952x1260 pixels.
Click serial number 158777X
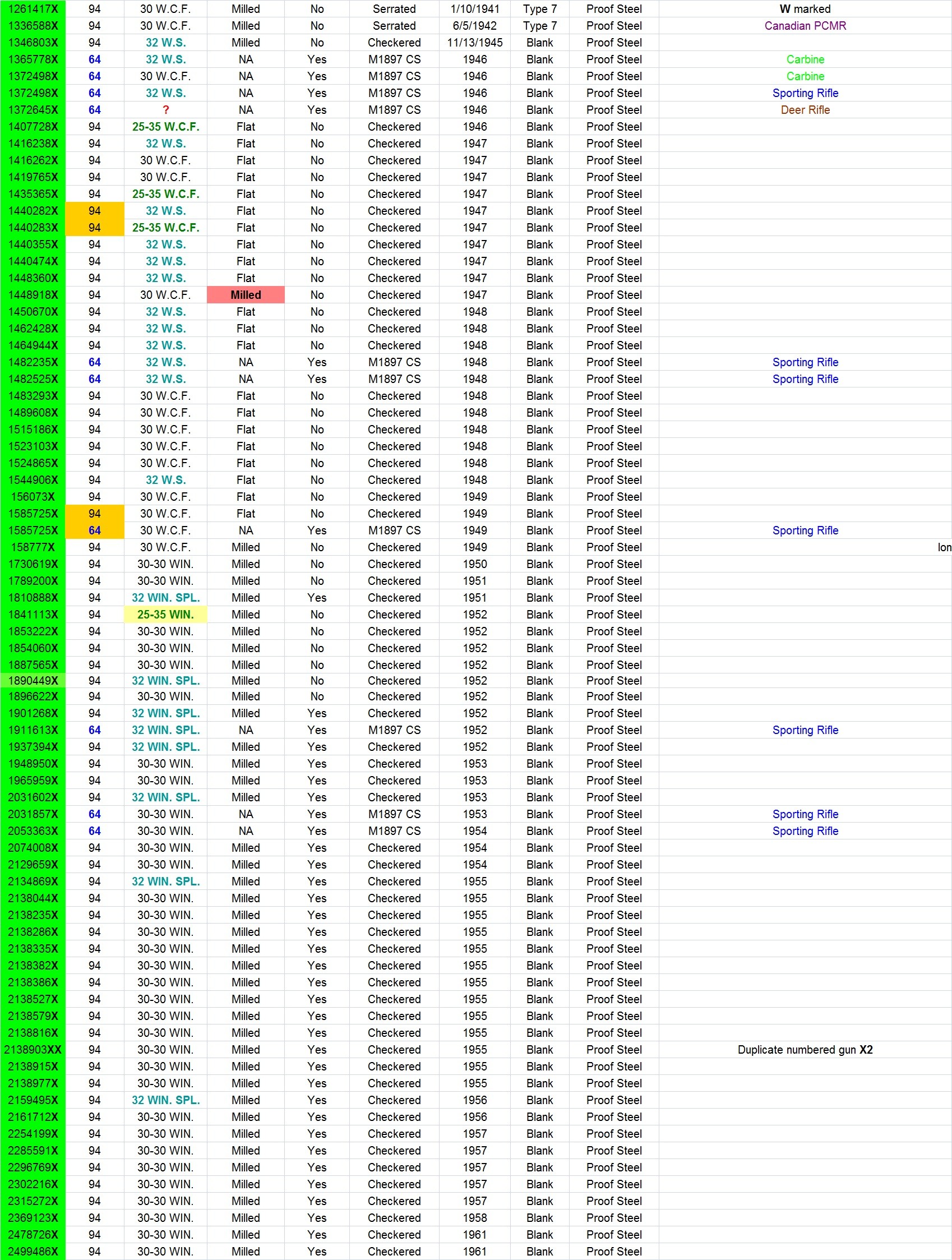point(33,547)
